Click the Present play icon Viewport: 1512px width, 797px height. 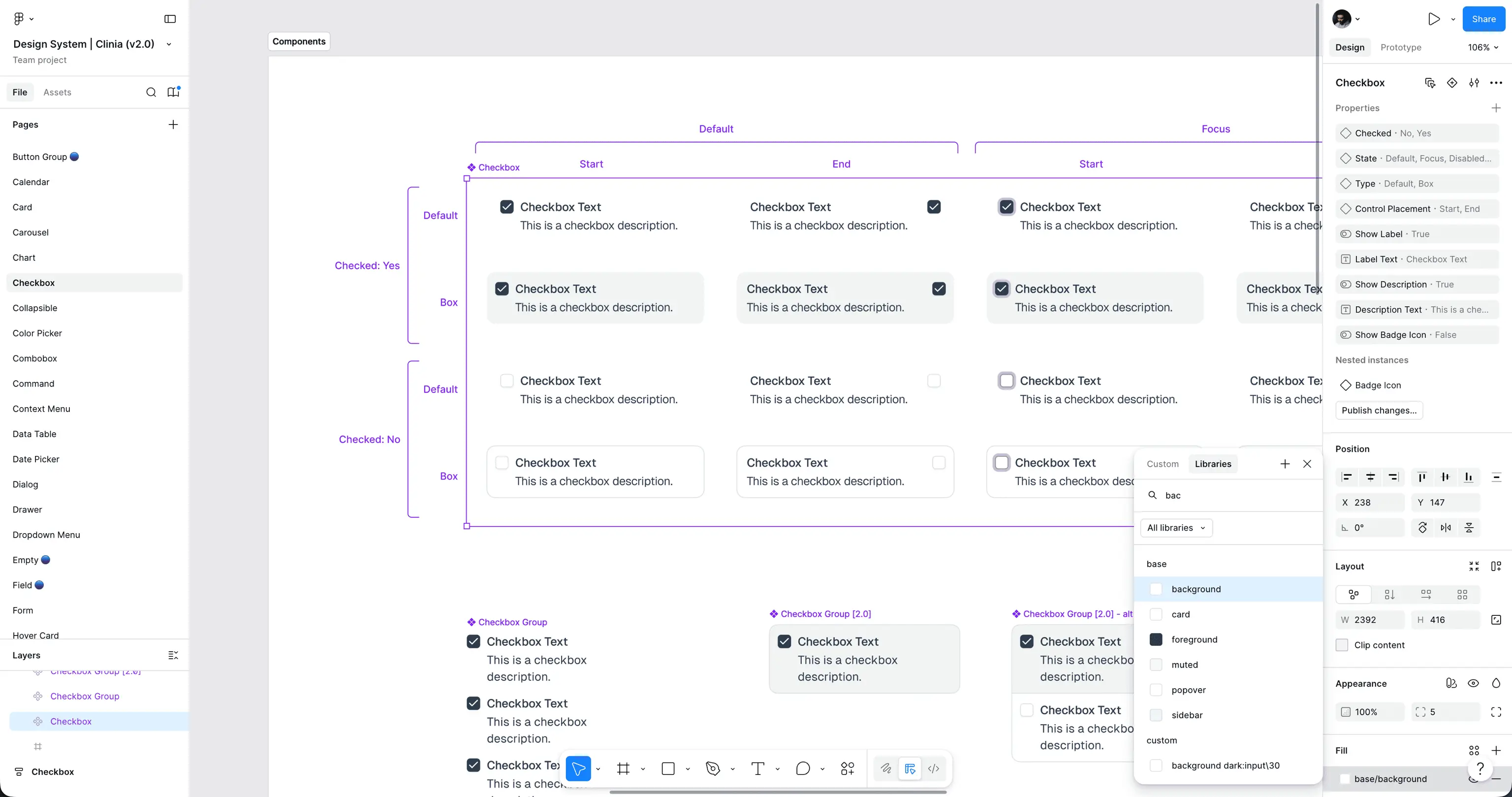tap(1434, 19)
